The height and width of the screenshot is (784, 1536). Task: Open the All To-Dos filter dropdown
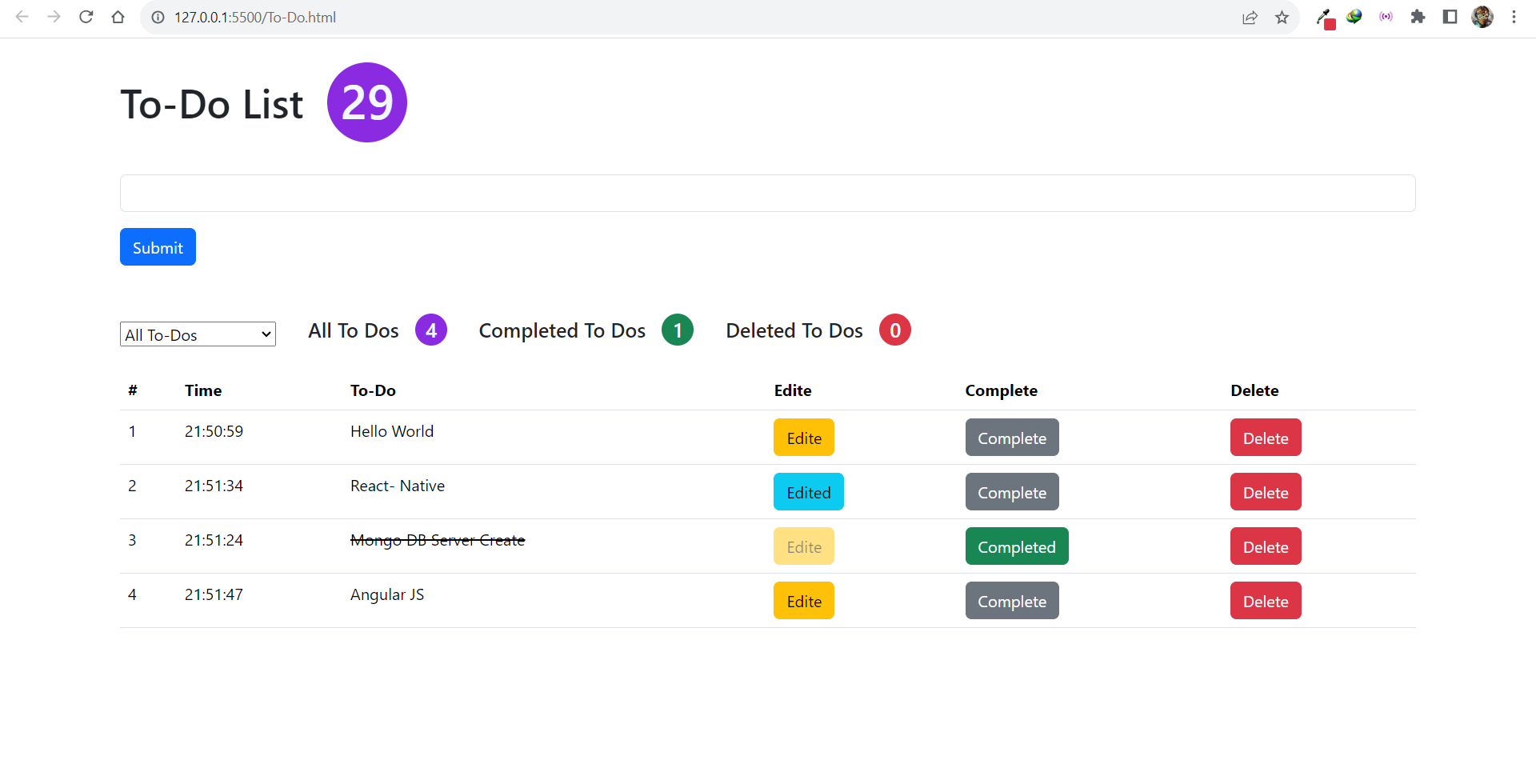(x=197, y=334)
